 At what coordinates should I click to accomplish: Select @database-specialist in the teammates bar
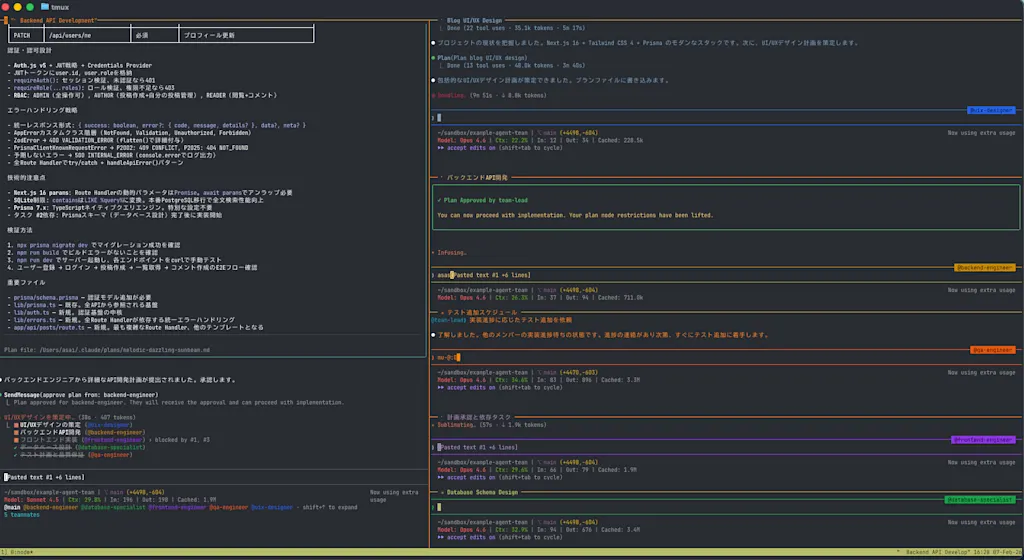pyautogui.click(x=113, y=507)
